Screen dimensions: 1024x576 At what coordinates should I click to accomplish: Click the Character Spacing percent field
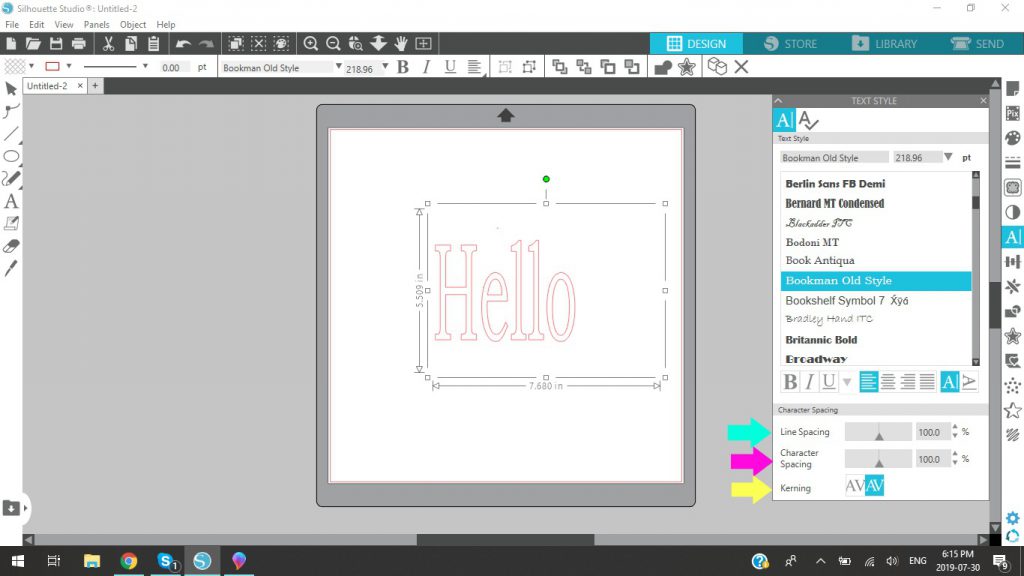pos(932,459)
